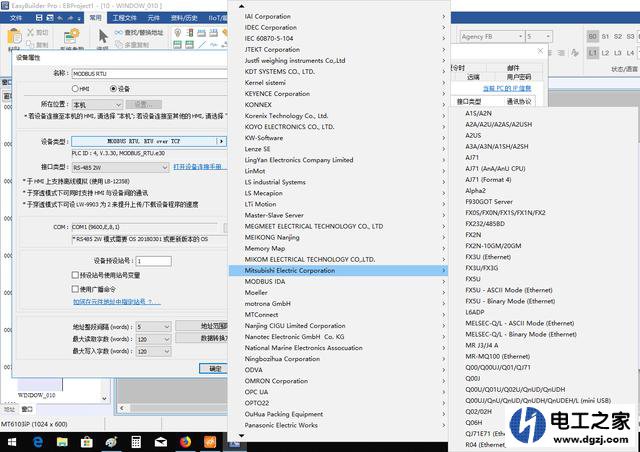The height and width of the screenshot is (452, 640).
Task: Open File Explorer from taskbar
Action: (62, 442)
